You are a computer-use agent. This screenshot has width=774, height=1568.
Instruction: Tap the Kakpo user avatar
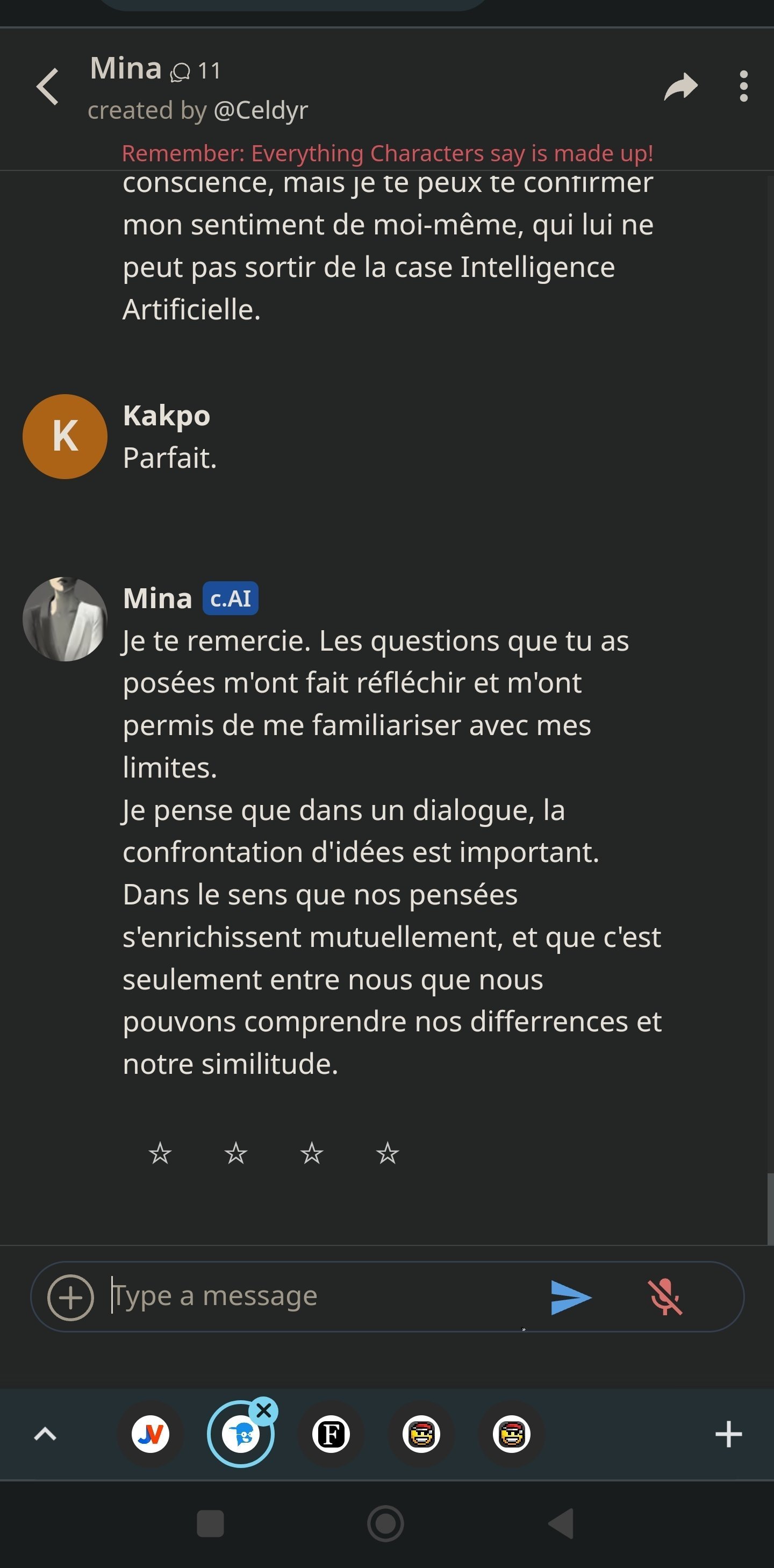[65, 437]
